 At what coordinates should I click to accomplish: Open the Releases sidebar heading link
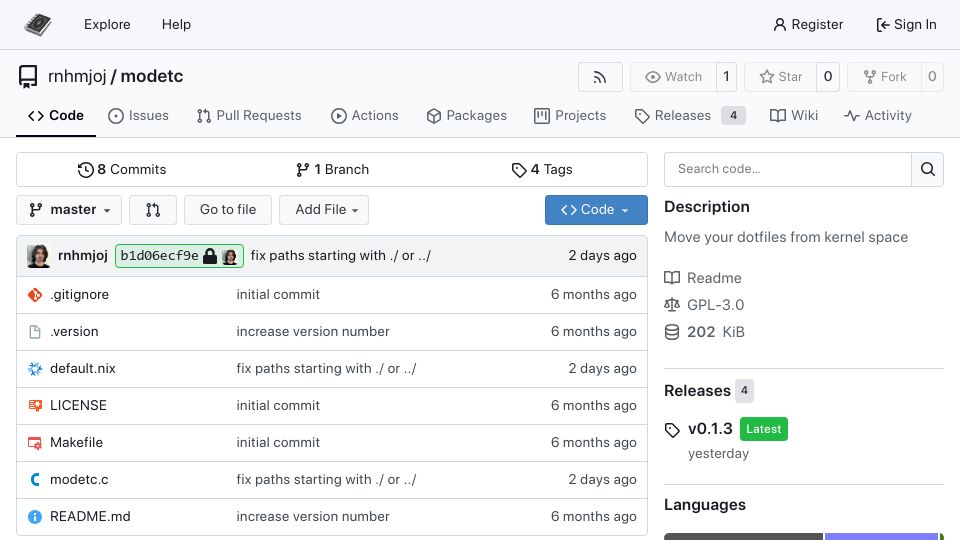(697, 391)
